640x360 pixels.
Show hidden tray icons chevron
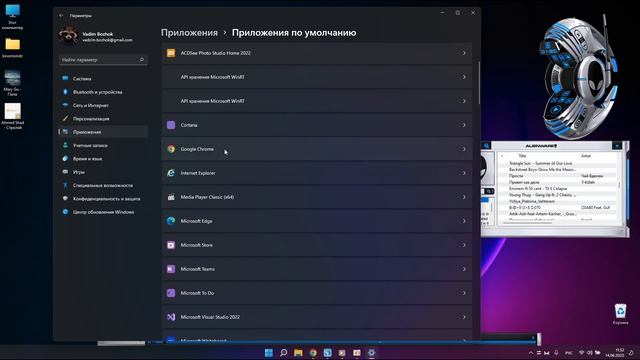[531, 353]
